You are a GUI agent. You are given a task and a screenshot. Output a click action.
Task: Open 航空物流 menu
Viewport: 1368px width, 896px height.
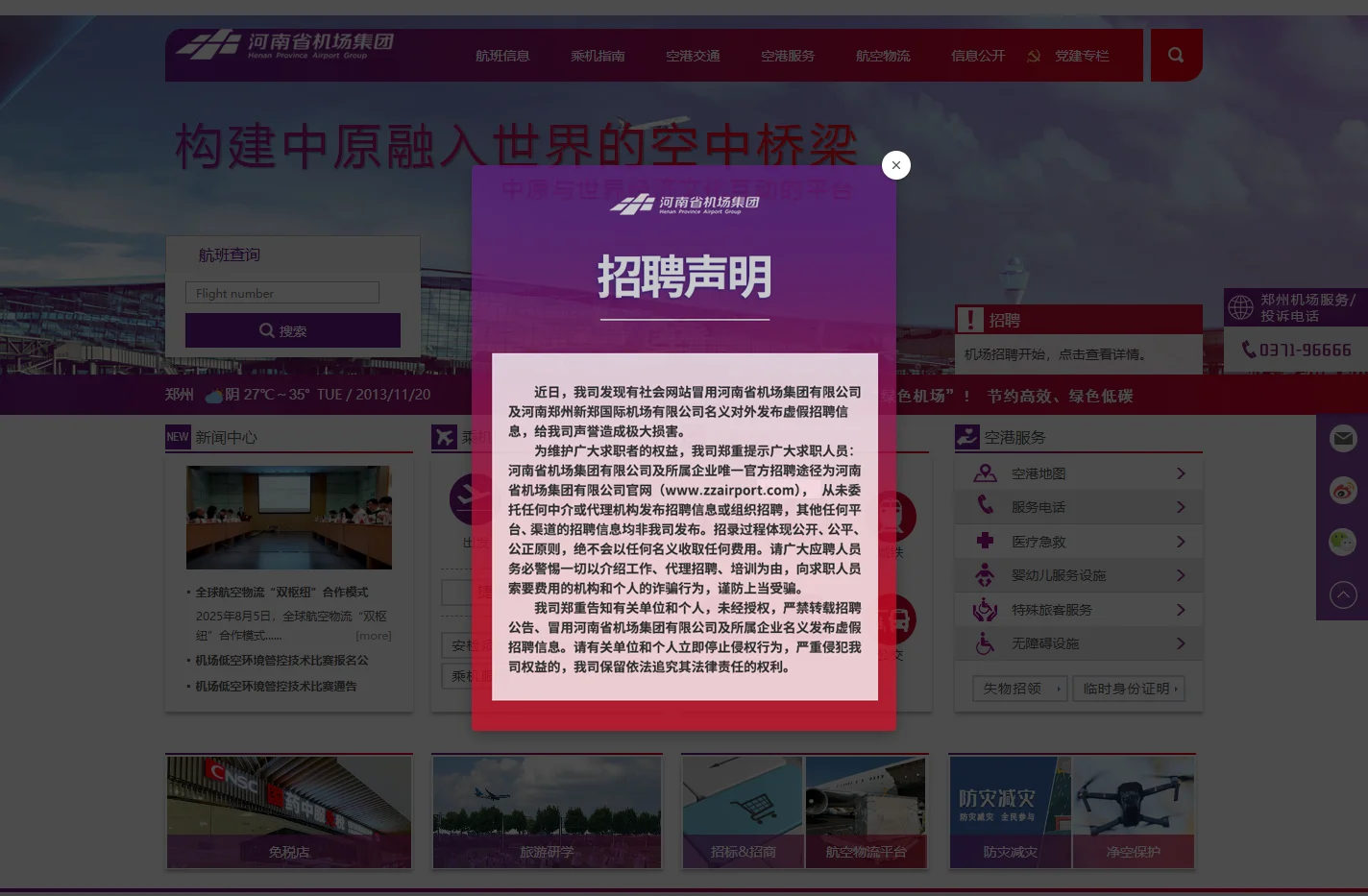tap(883, 56)
